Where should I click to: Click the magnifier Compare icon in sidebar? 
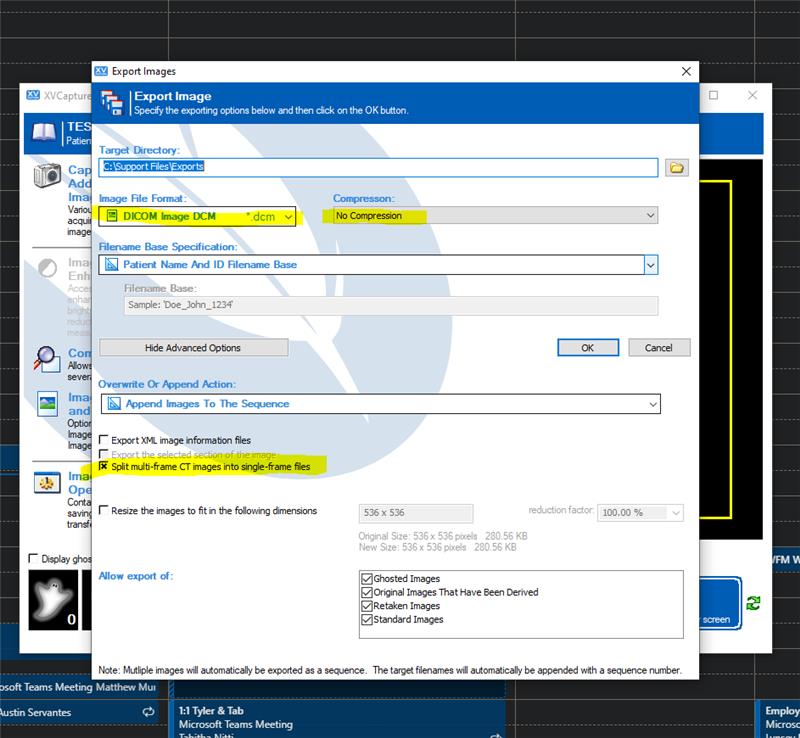47,359
